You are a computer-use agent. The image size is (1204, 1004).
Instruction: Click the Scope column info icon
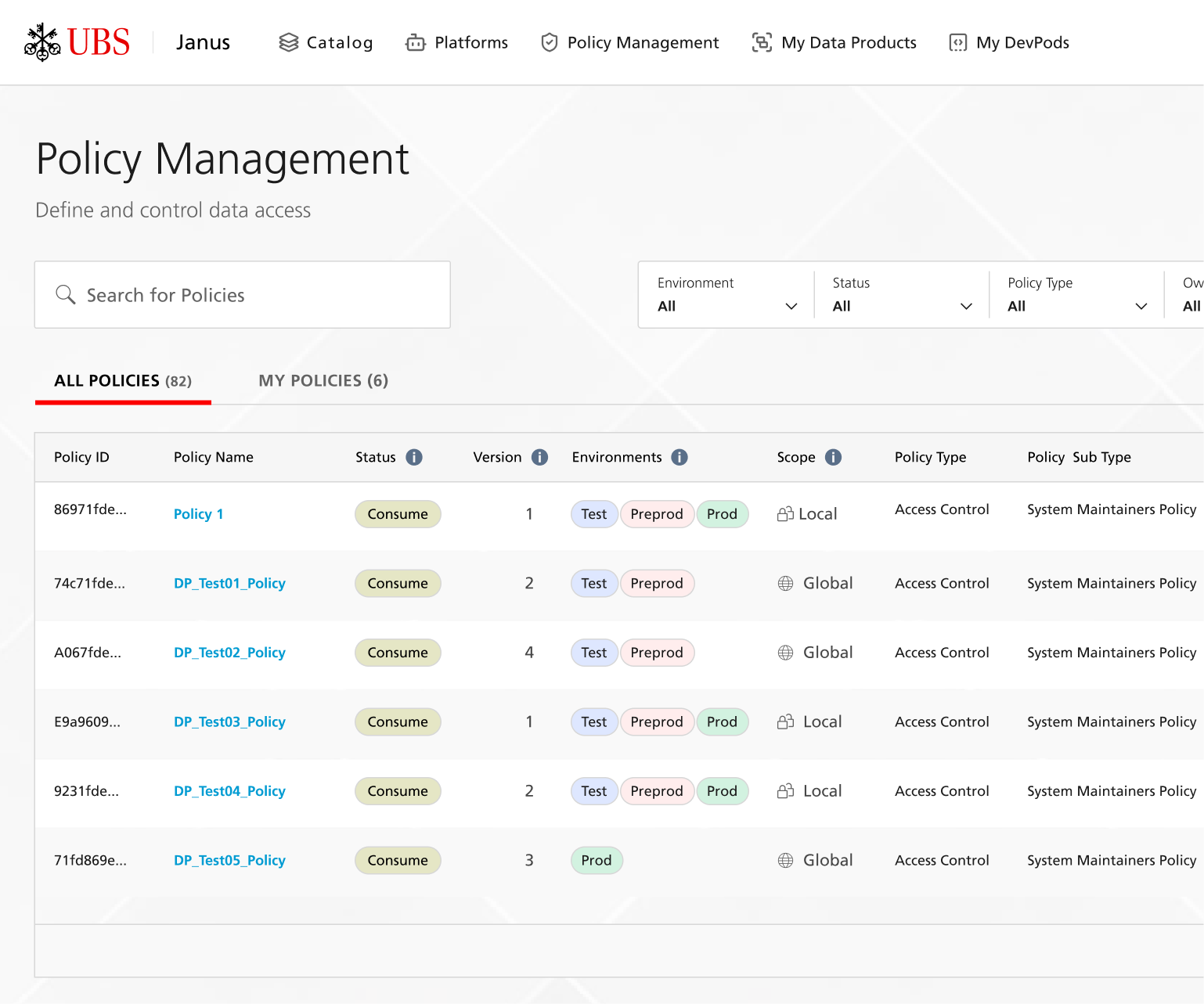[x=833, y=457]
